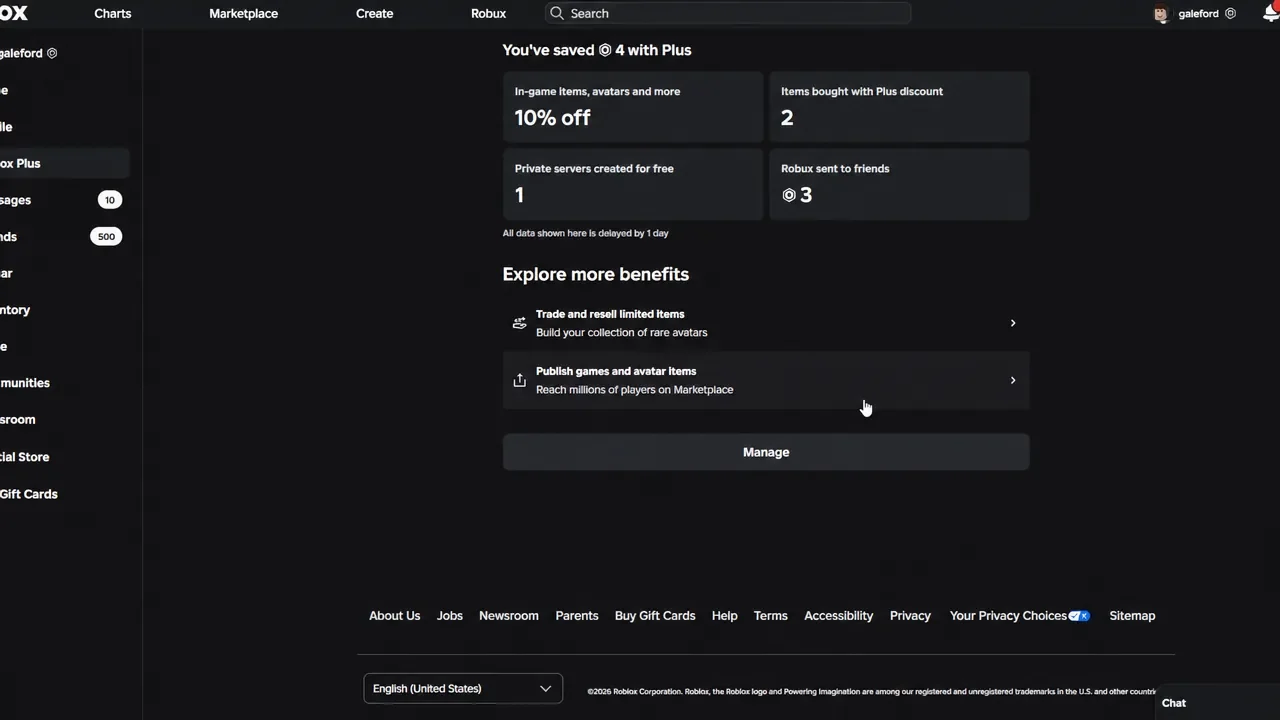Click the All data shown here is delayed note
Viewport: 1280px width, 720px height.
pos(586,233)
